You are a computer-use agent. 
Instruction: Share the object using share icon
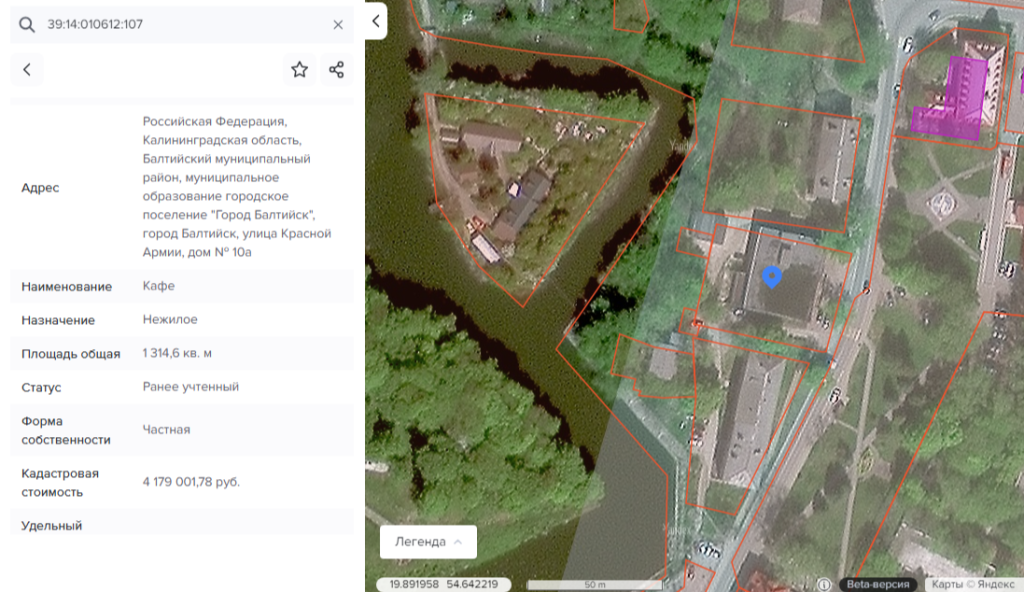(x=336, y=69)
